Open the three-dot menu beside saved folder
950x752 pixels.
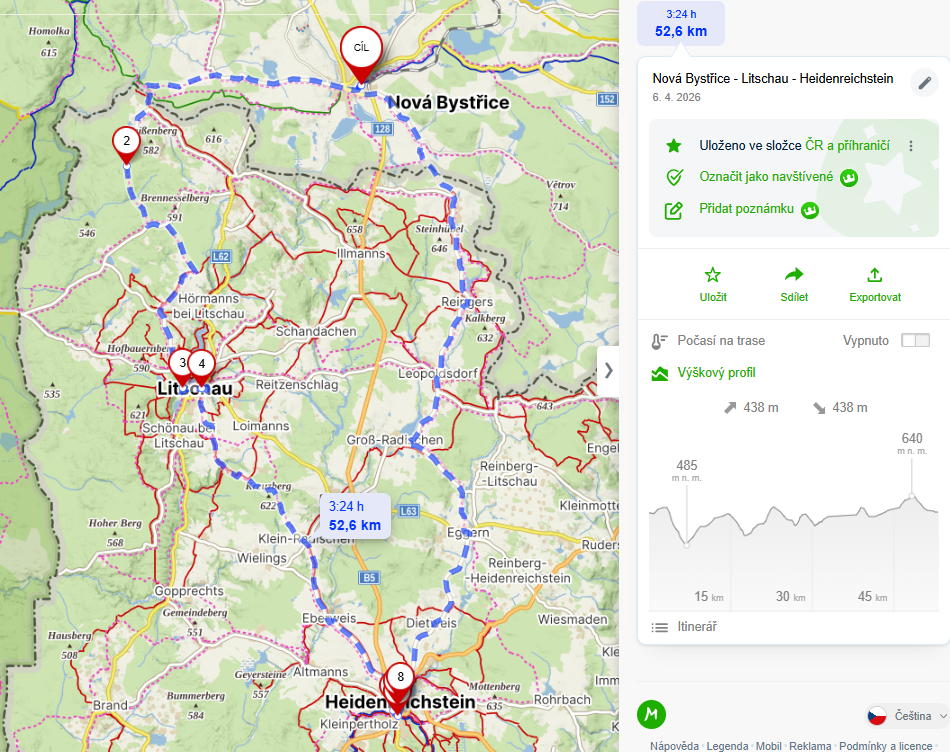[x=911, y=146]
